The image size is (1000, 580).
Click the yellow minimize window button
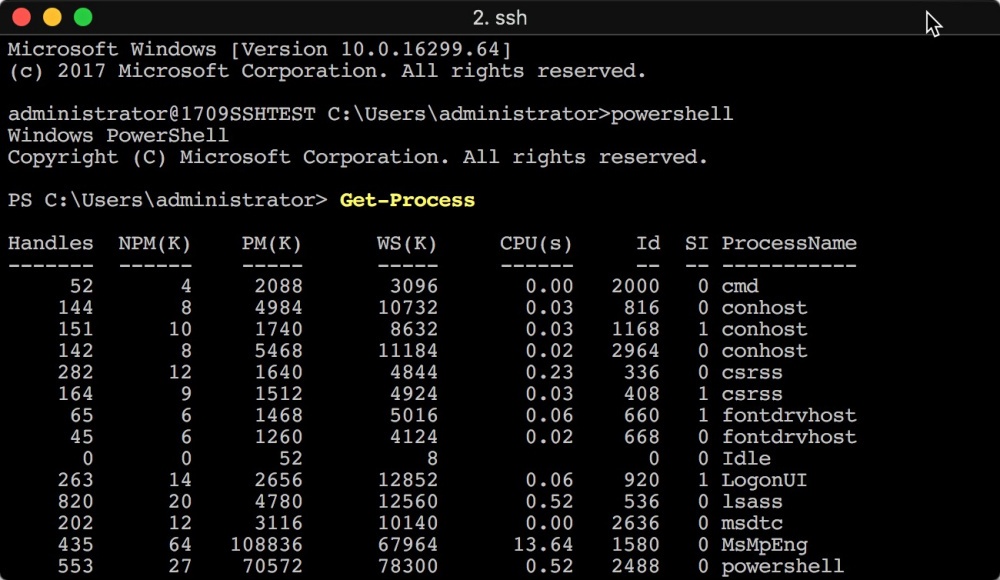pyautogui.click(x=52, y=17)
